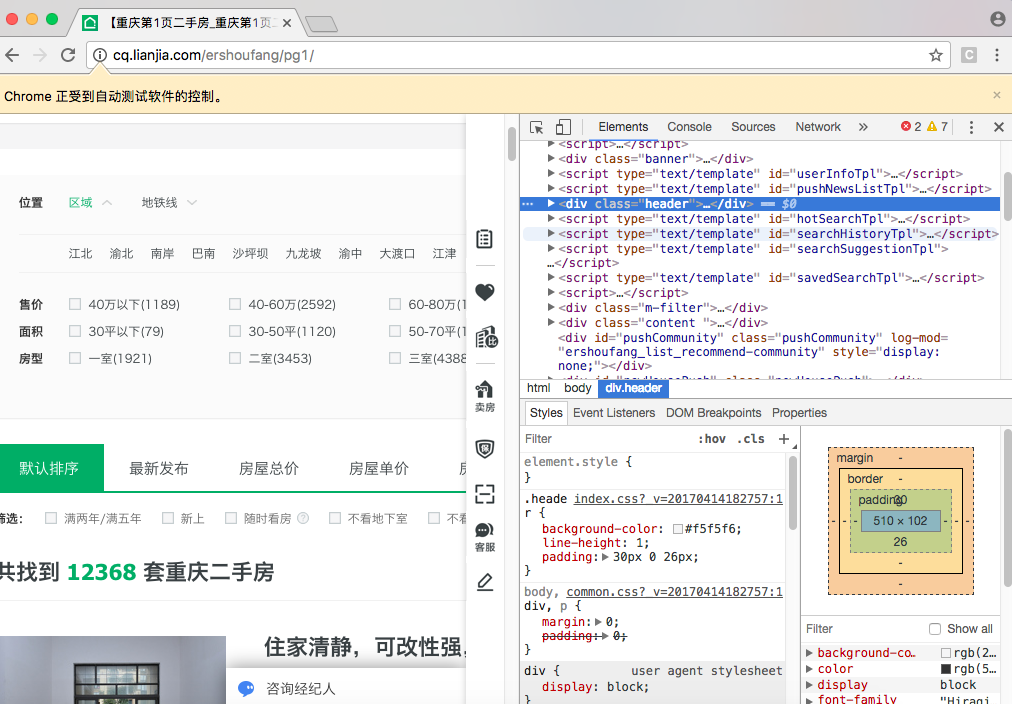Check the 30-50平(1120) area filter
The image size is (1012, 704).
pyautogui.click(x=235, y=331)
